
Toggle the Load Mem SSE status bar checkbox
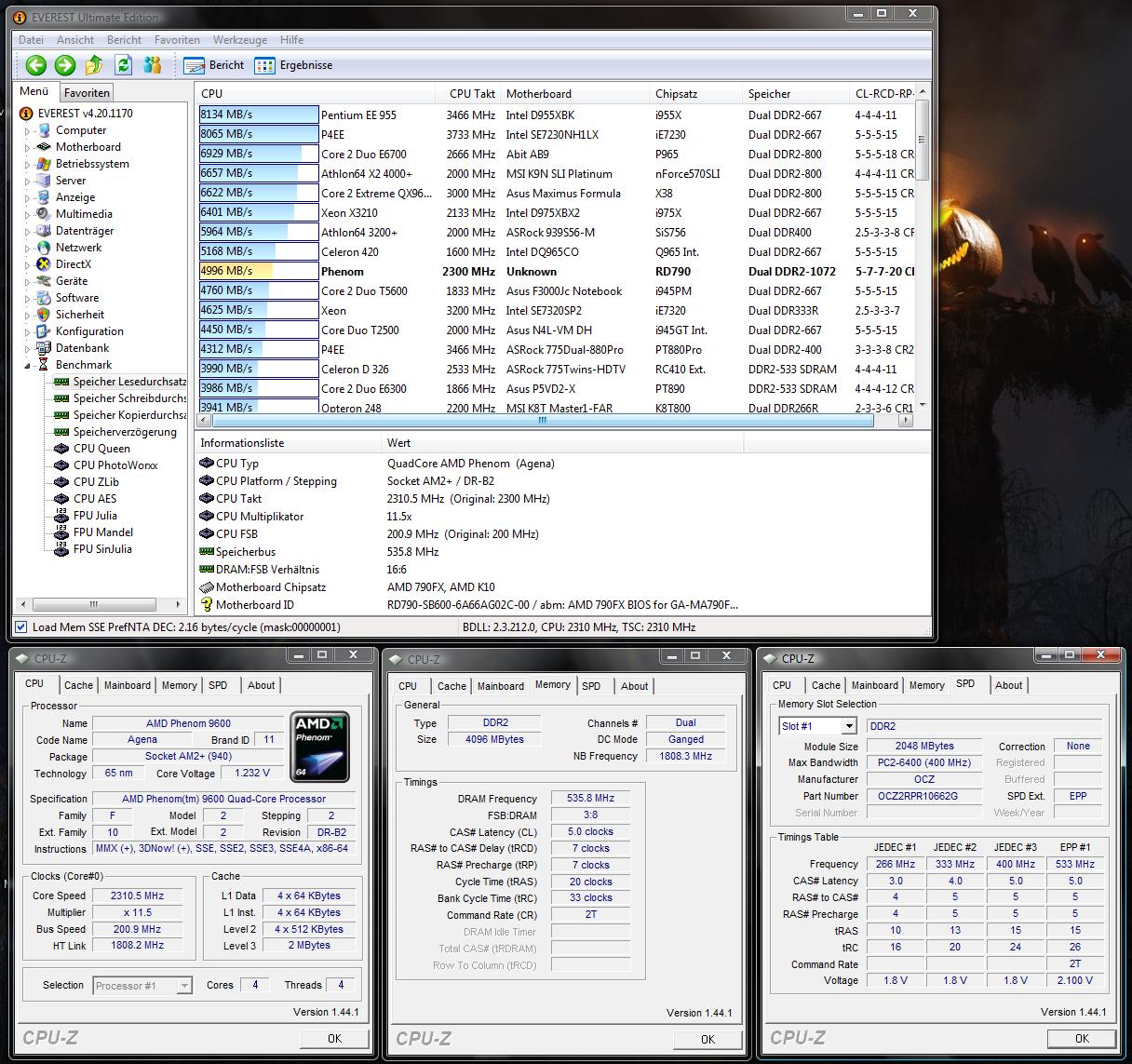click(22, 627)
